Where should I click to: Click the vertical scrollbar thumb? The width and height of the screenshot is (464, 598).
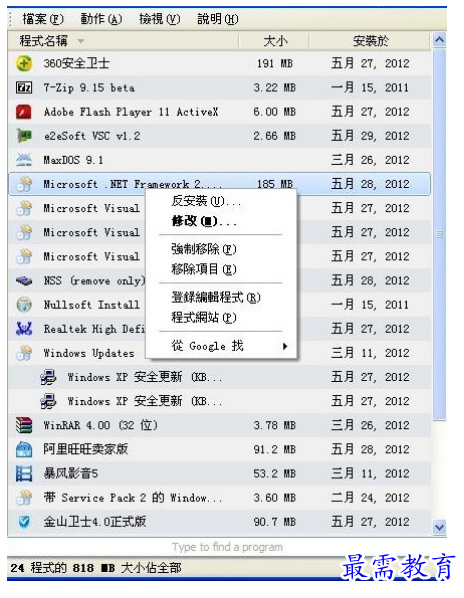[x=440, y=234]
